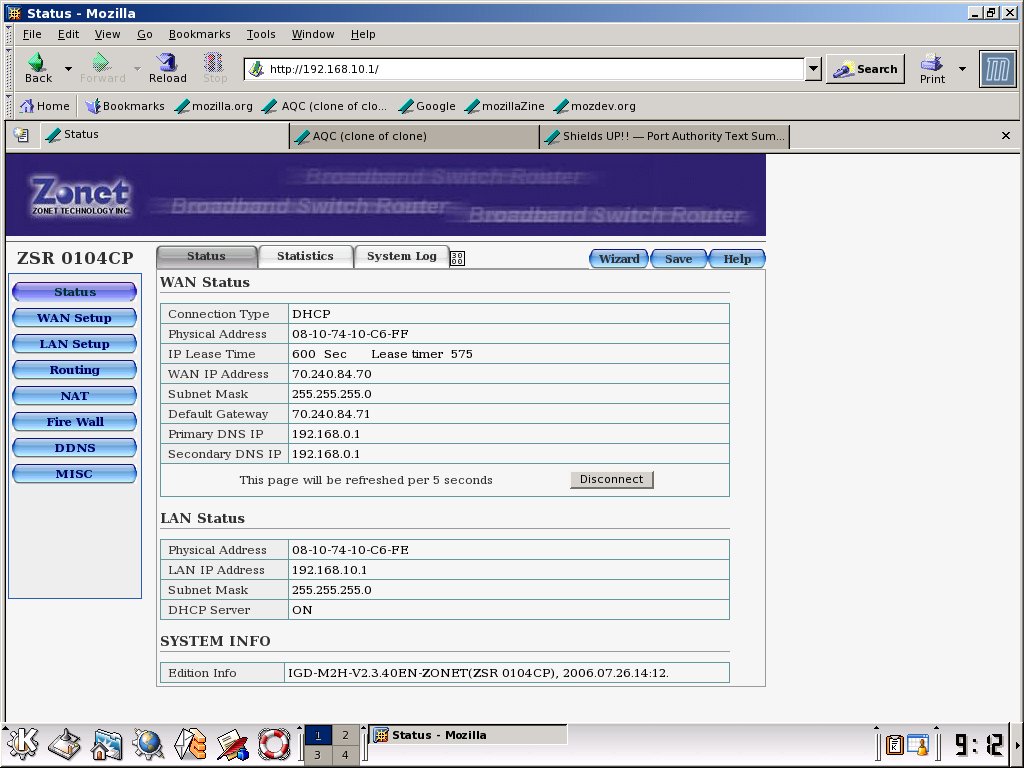Open the URL bar history dropdown
The image size is (1024, 768).
[x=813, y=69]
